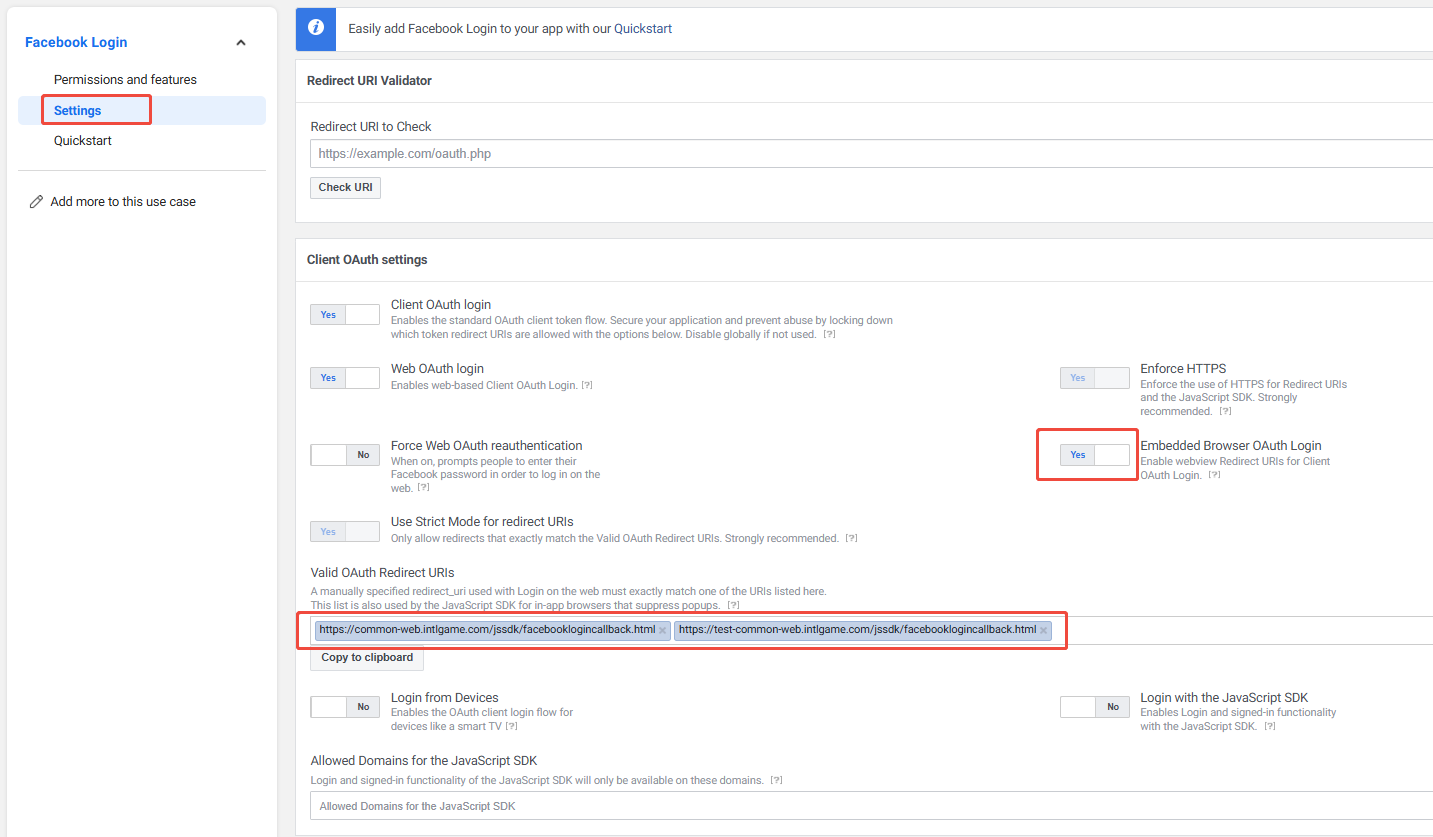1433x837 pixels.
Task: Click the blue info icon in banner
Action: (316, 28)
